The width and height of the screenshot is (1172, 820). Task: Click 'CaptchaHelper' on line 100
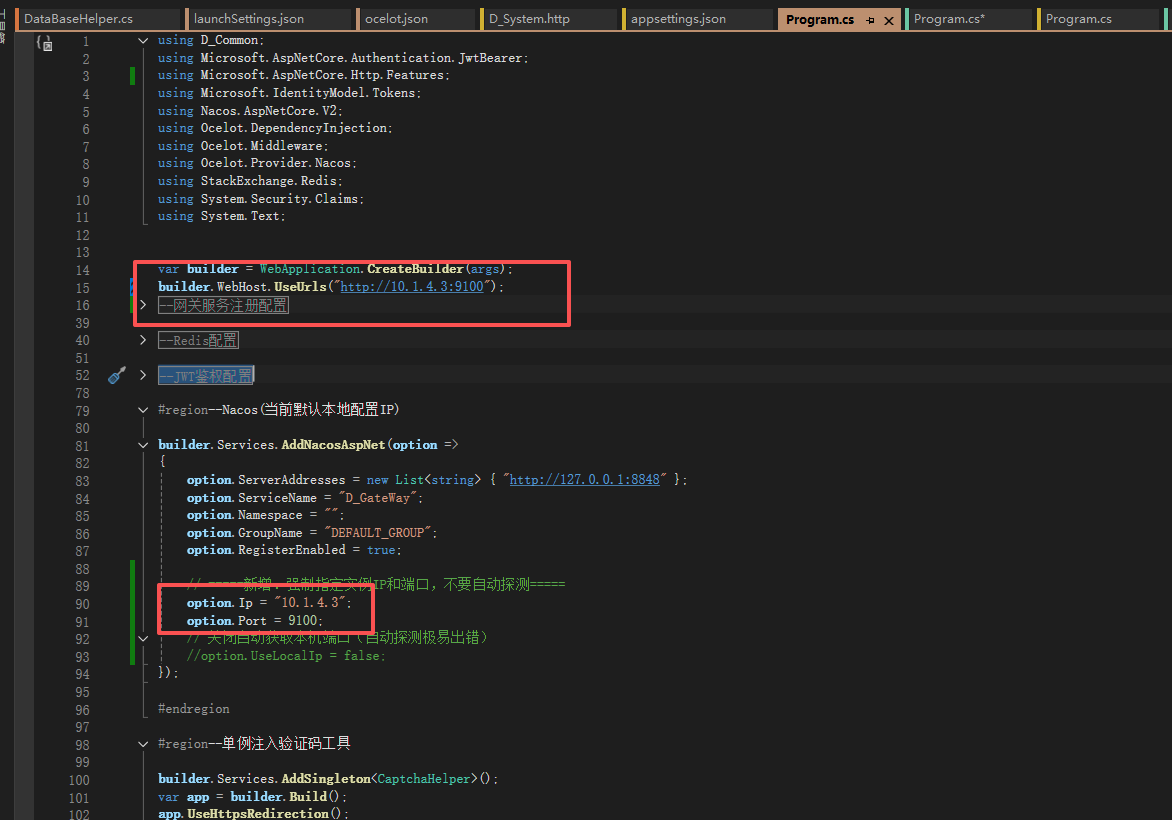click(x=424, y=779)
